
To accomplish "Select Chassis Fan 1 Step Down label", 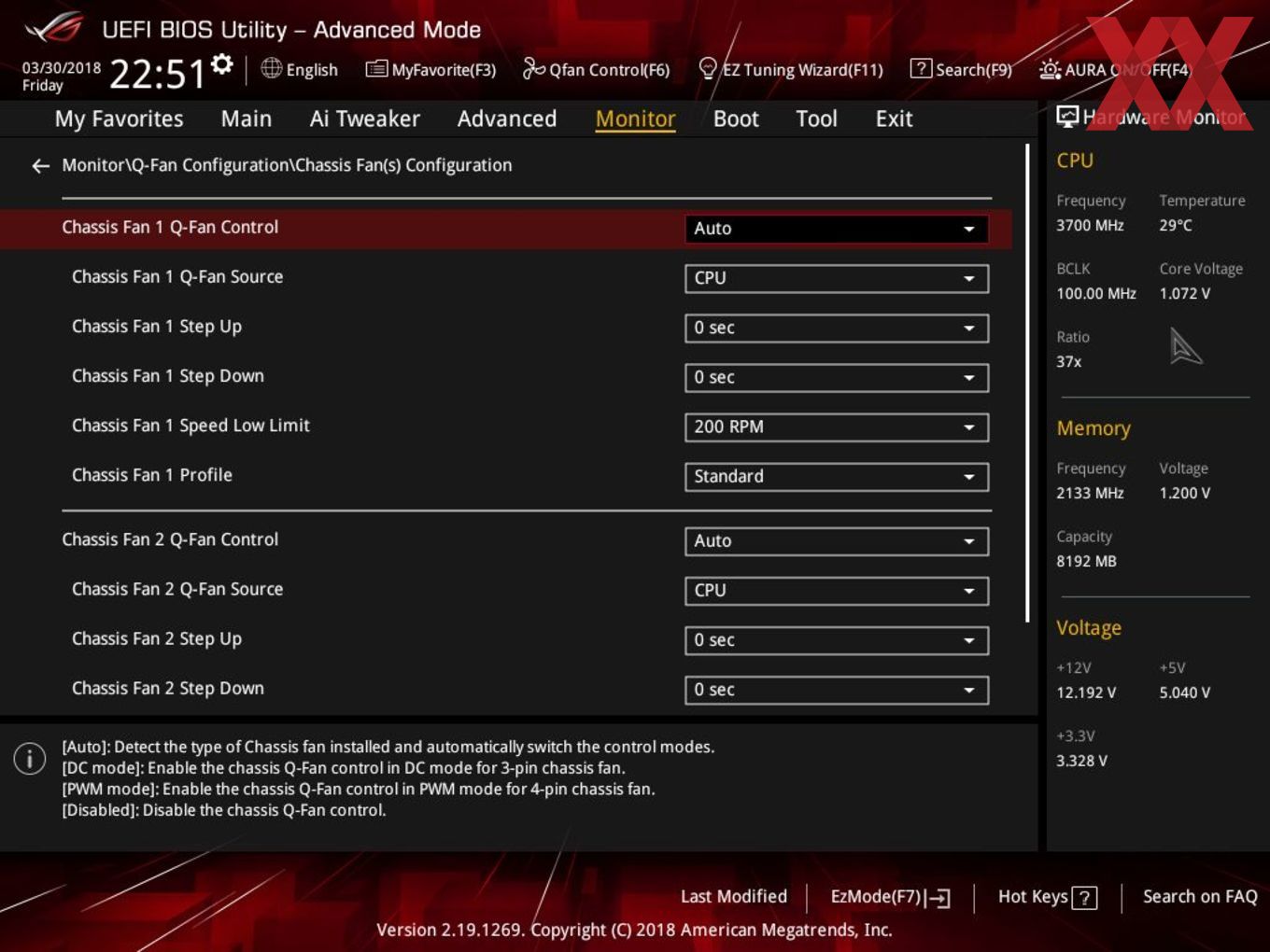I will click(168, 376).
